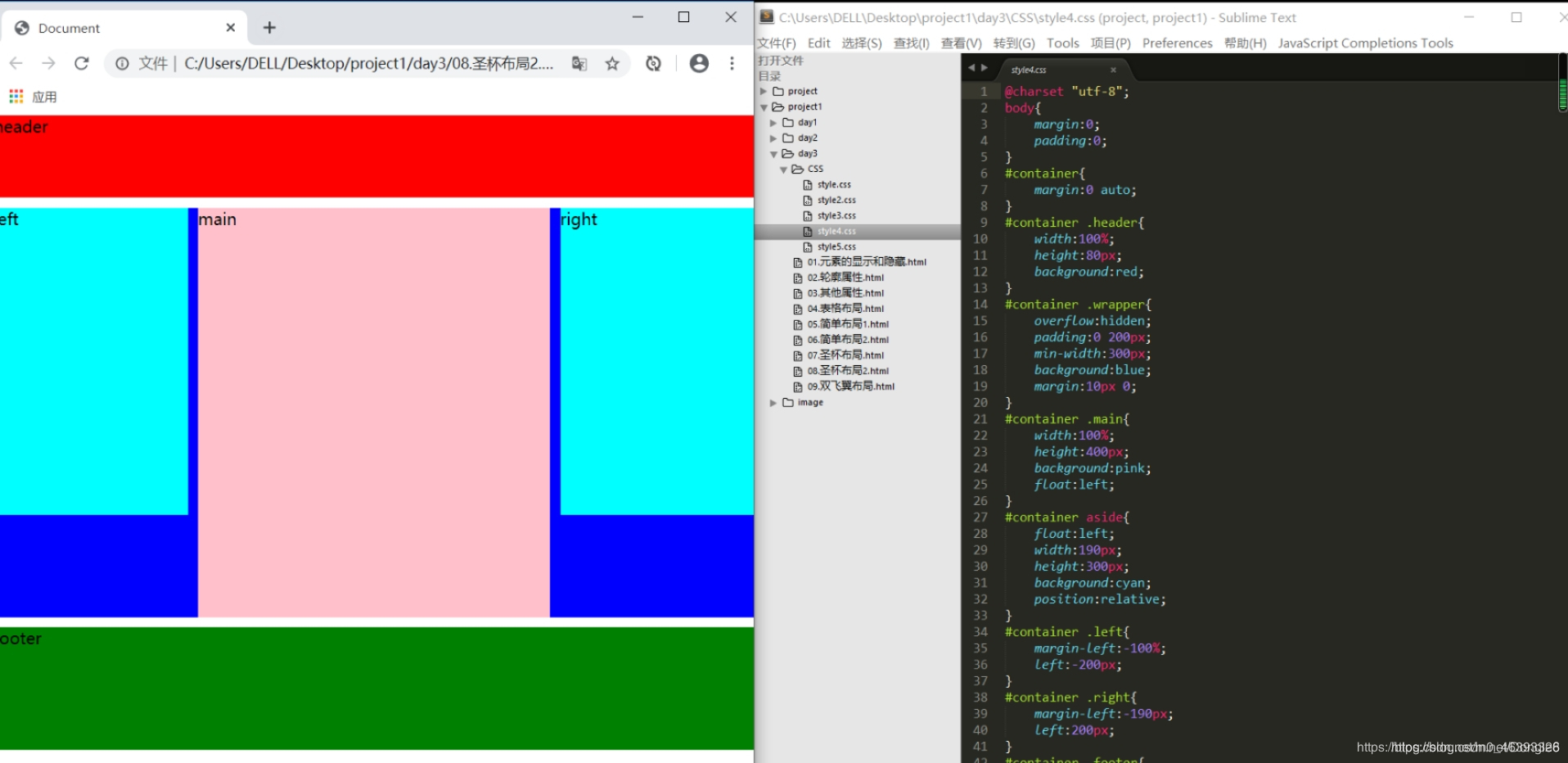1568x763 pixels.
Task: Close the style4.css editor tab
Action: tap(1113, 70)
